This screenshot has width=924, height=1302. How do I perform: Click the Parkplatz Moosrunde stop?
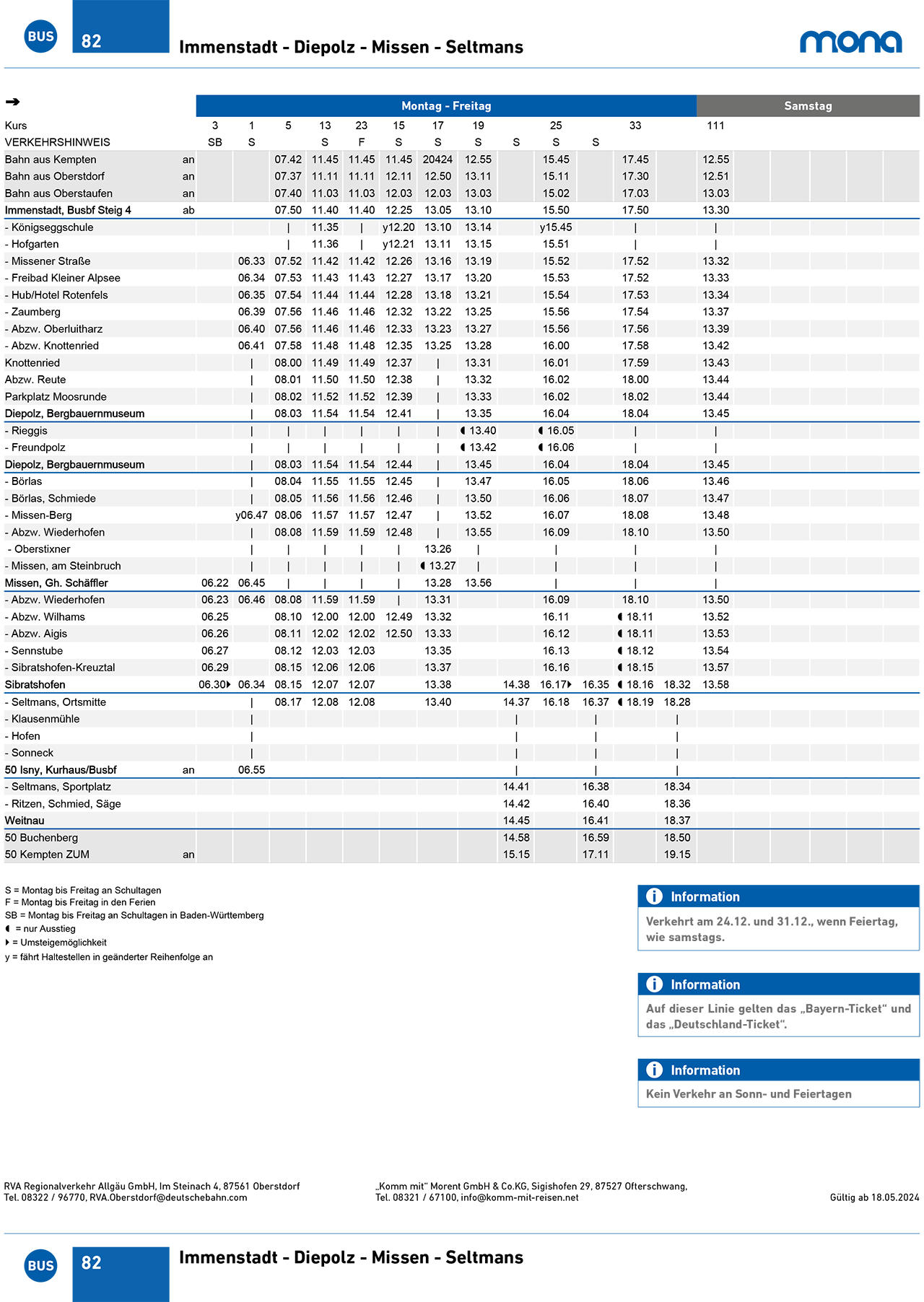[x=56, y=397]
